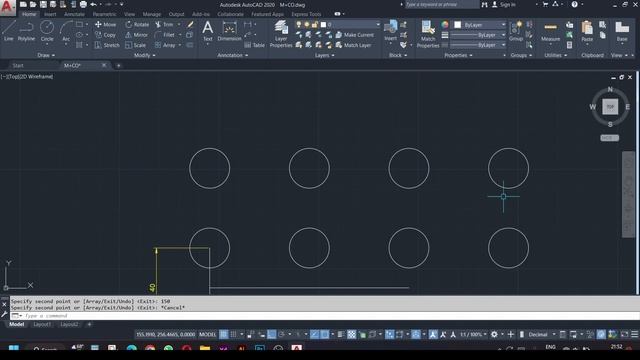The width and height of the screenshot is (640, 360).
Task: Click Insert block icon
Action: point(391,31)
